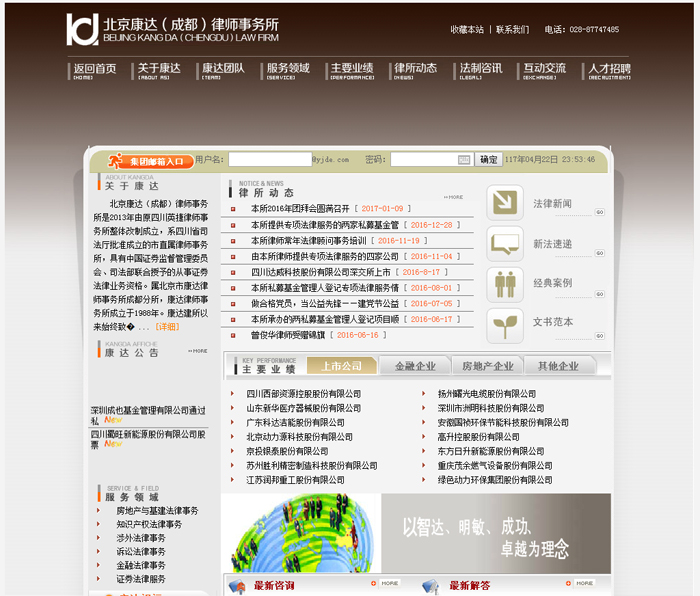Open 收藏本站 link in the header

coord(467,30)
